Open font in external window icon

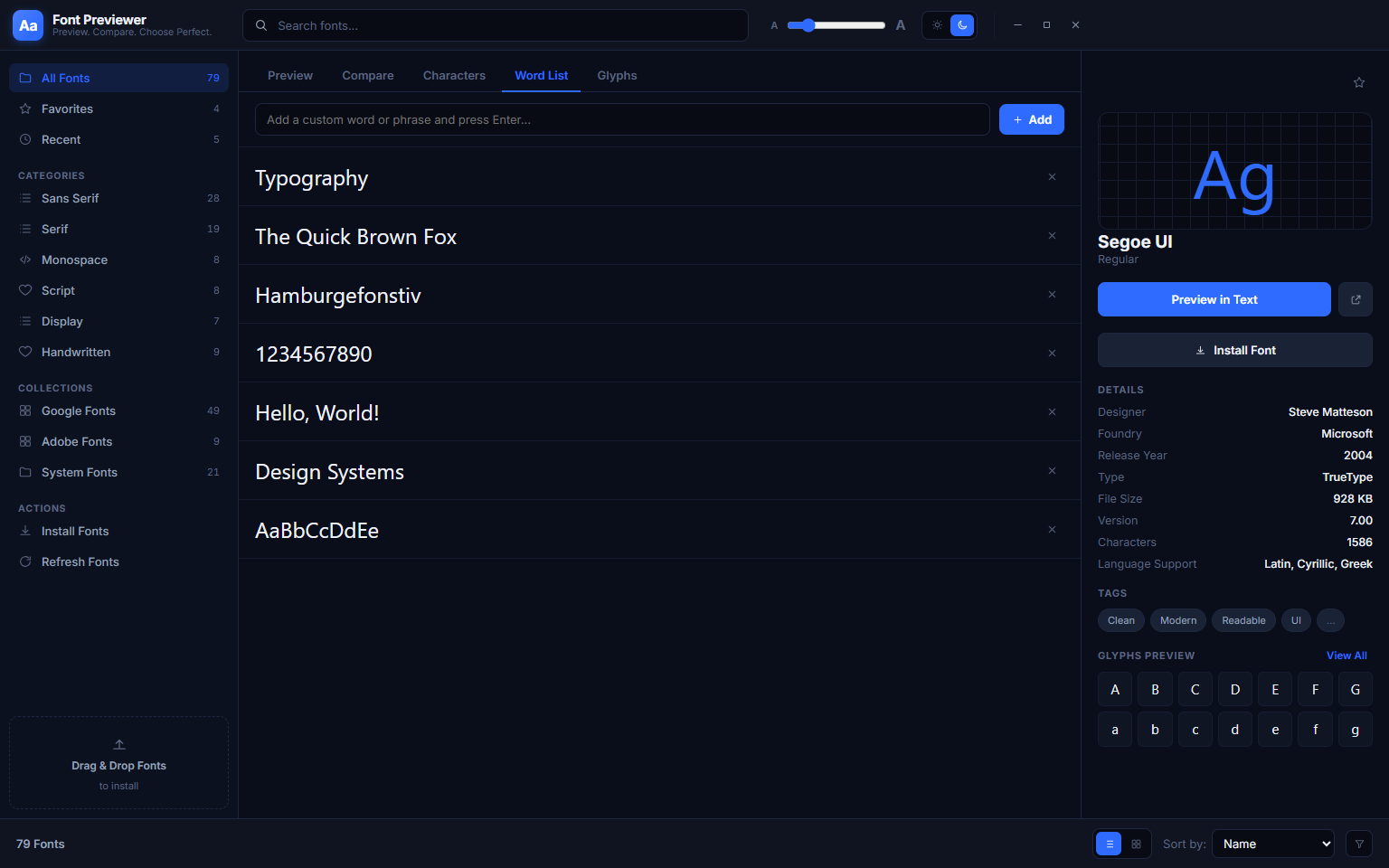click(x=1356, y=299)
